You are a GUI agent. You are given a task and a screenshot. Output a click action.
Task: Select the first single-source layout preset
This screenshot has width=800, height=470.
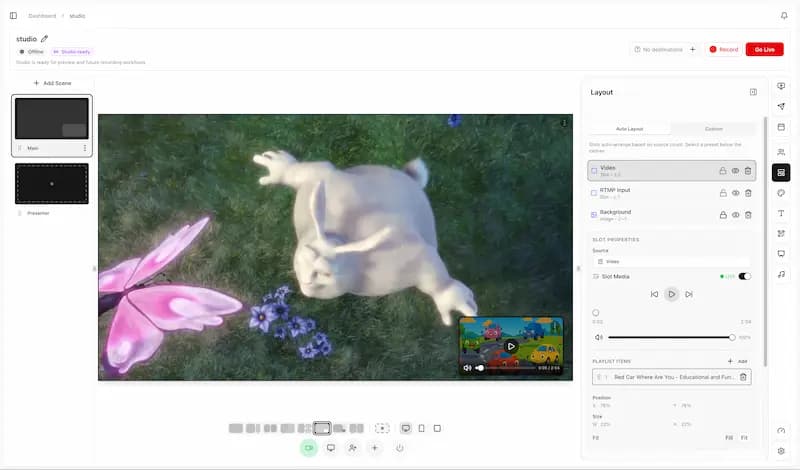click(x=236, y=428)
